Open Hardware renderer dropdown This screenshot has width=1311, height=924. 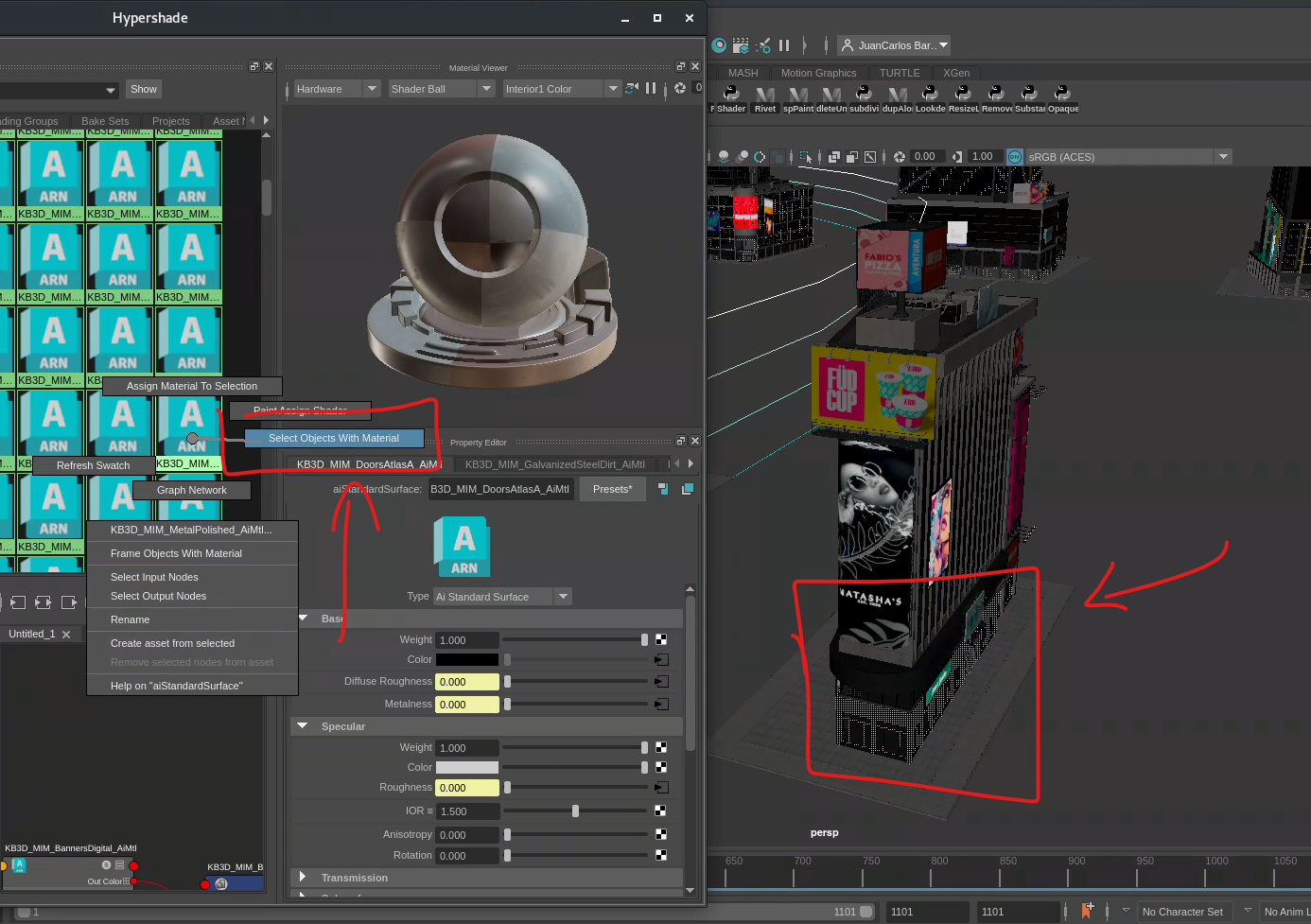pos(336,89)
